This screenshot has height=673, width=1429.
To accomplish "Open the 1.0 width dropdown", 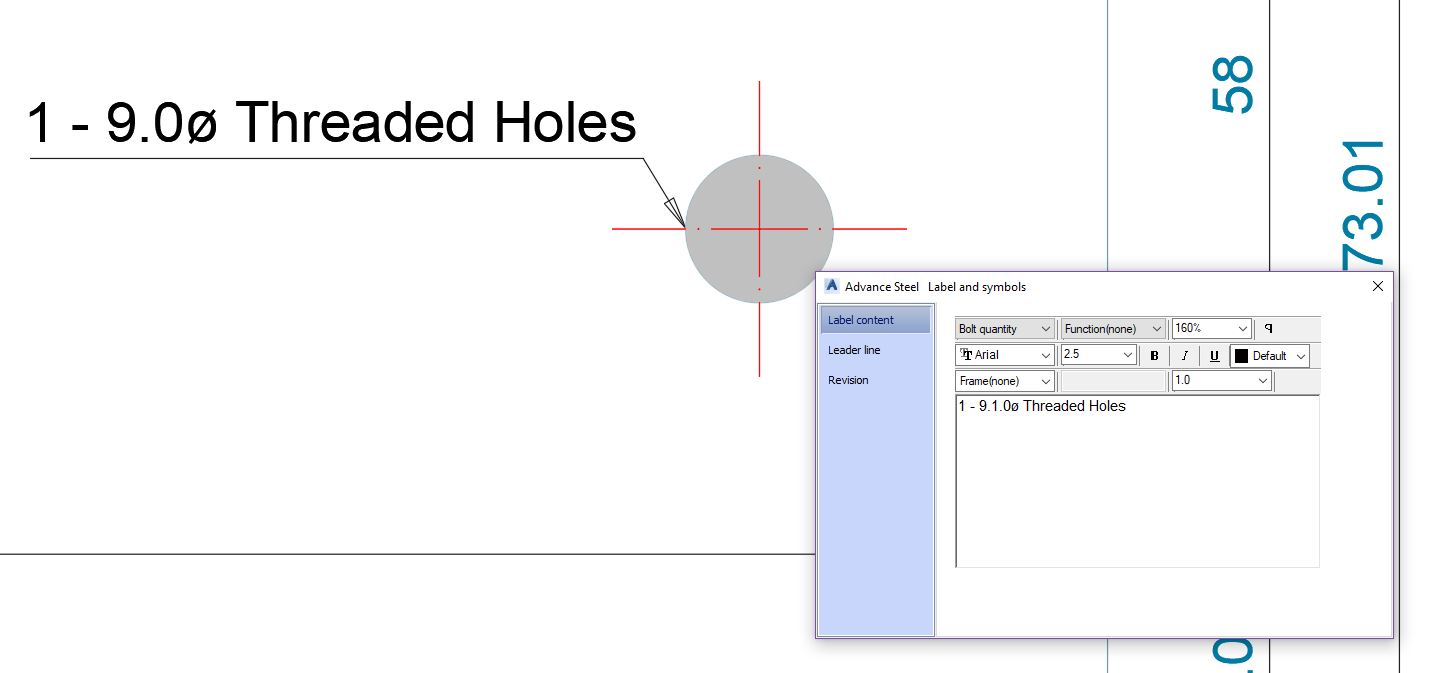I will [x=1262, y=381].
